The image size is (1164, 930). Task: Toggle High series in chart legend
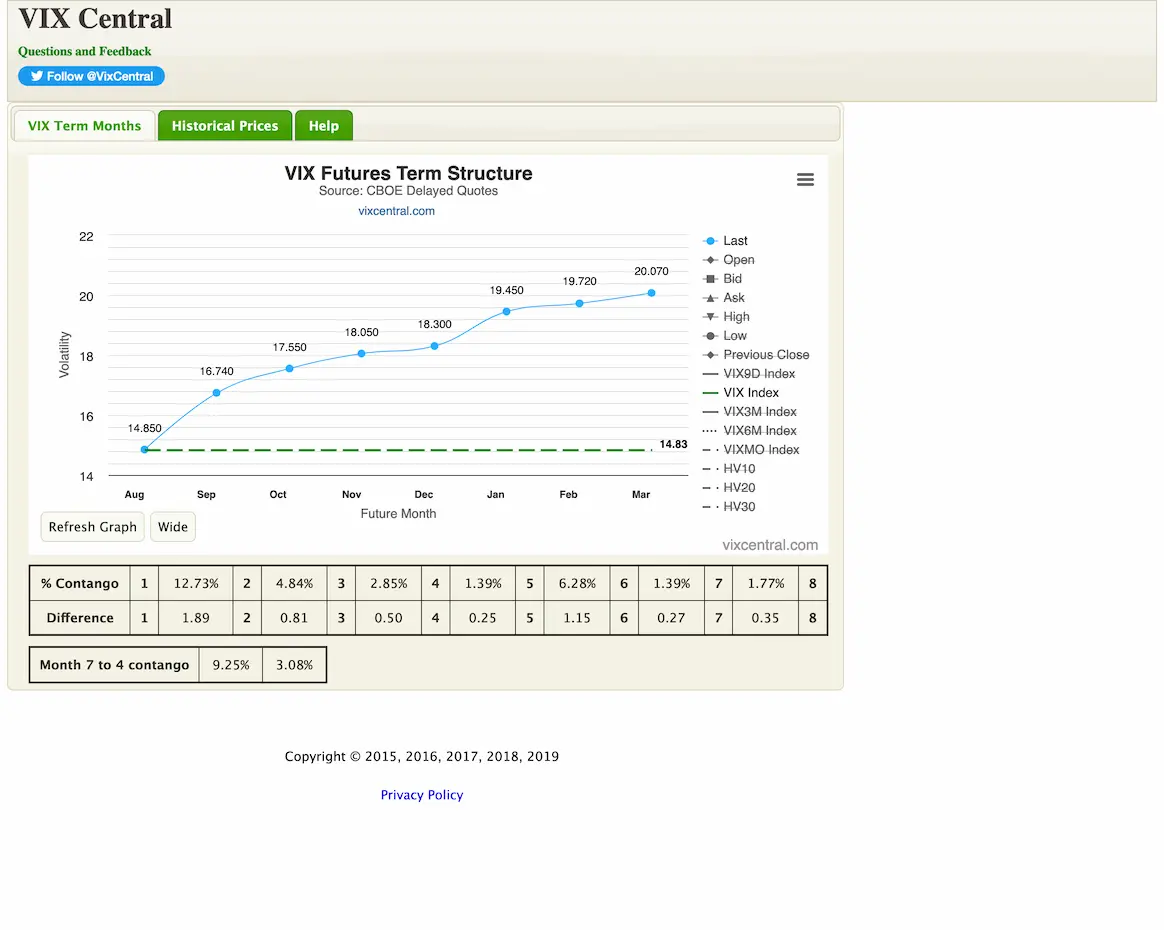click(x=736, y=317)
